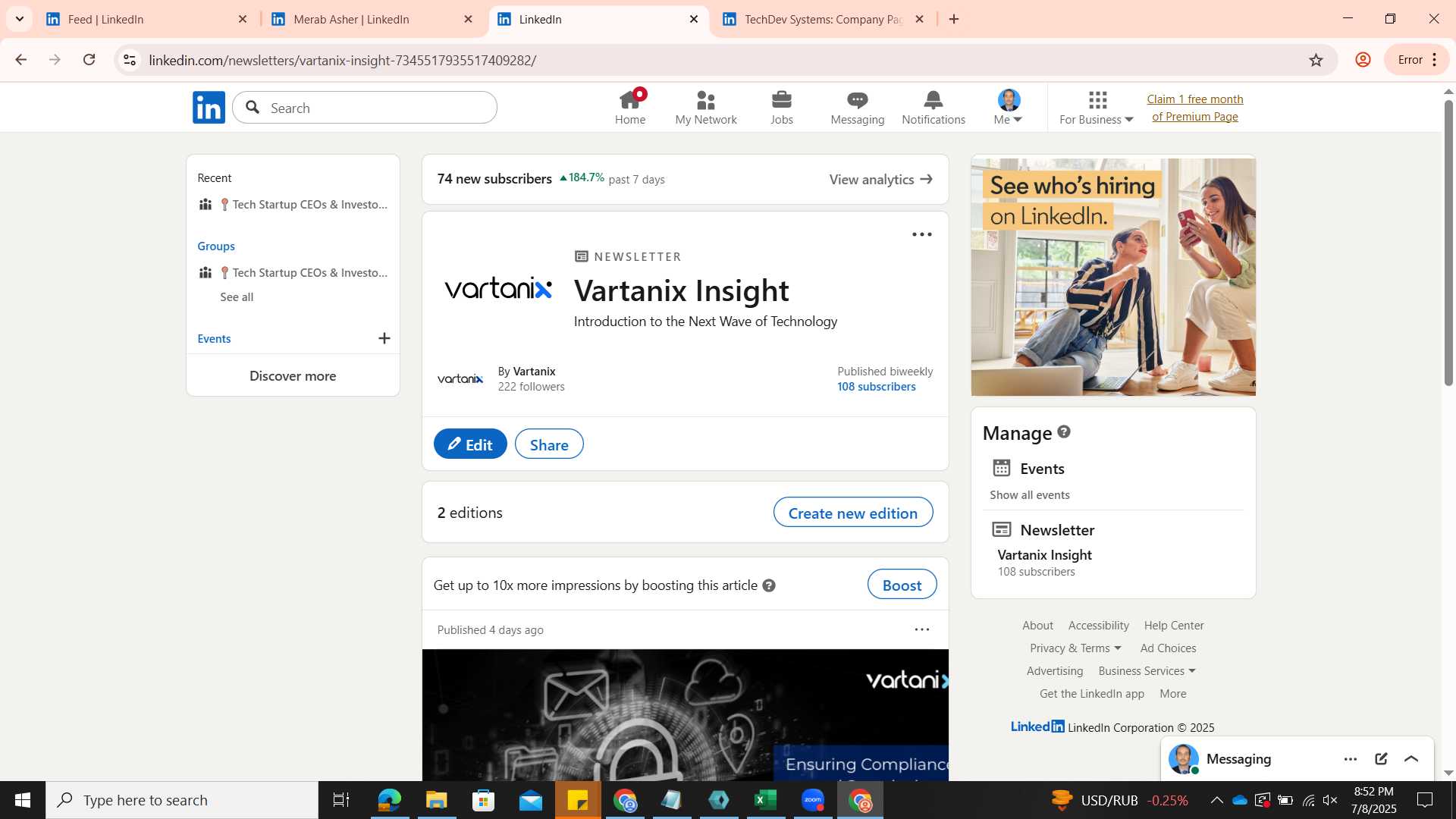Open Notifications bell in top navigation
1456x819 pixels.
point(934,108)
